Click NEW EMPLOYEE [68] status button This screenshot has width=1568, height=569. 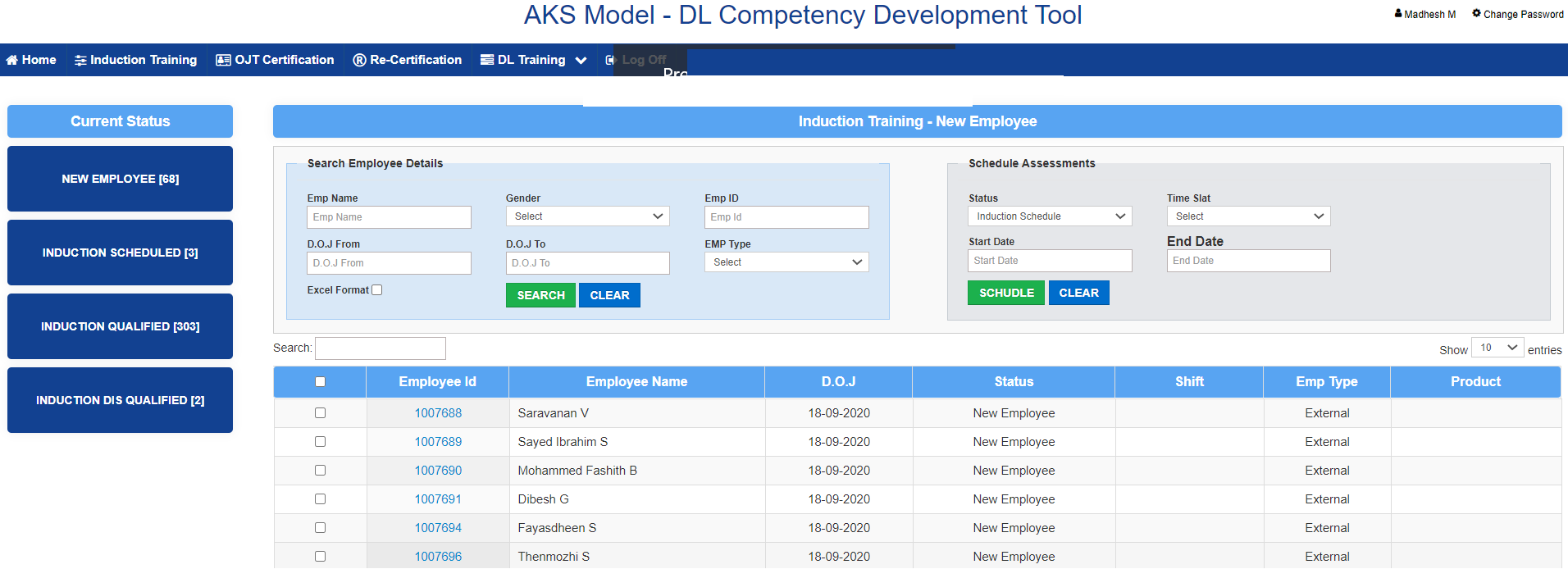point(120,179)
